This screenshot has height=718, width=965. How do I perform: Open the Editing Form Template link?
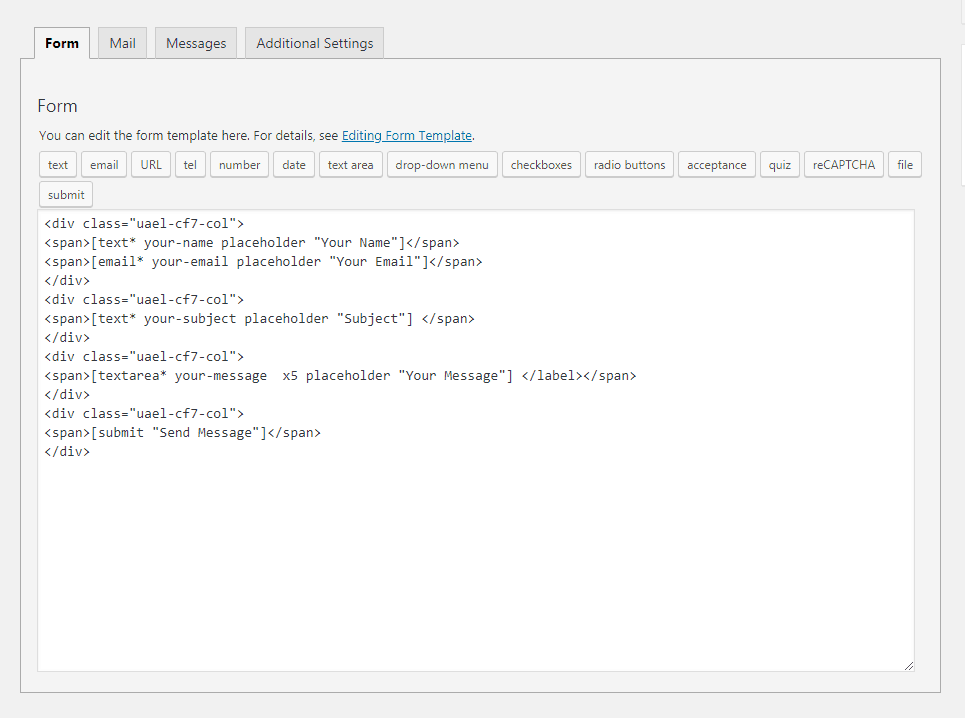[406, 135]
